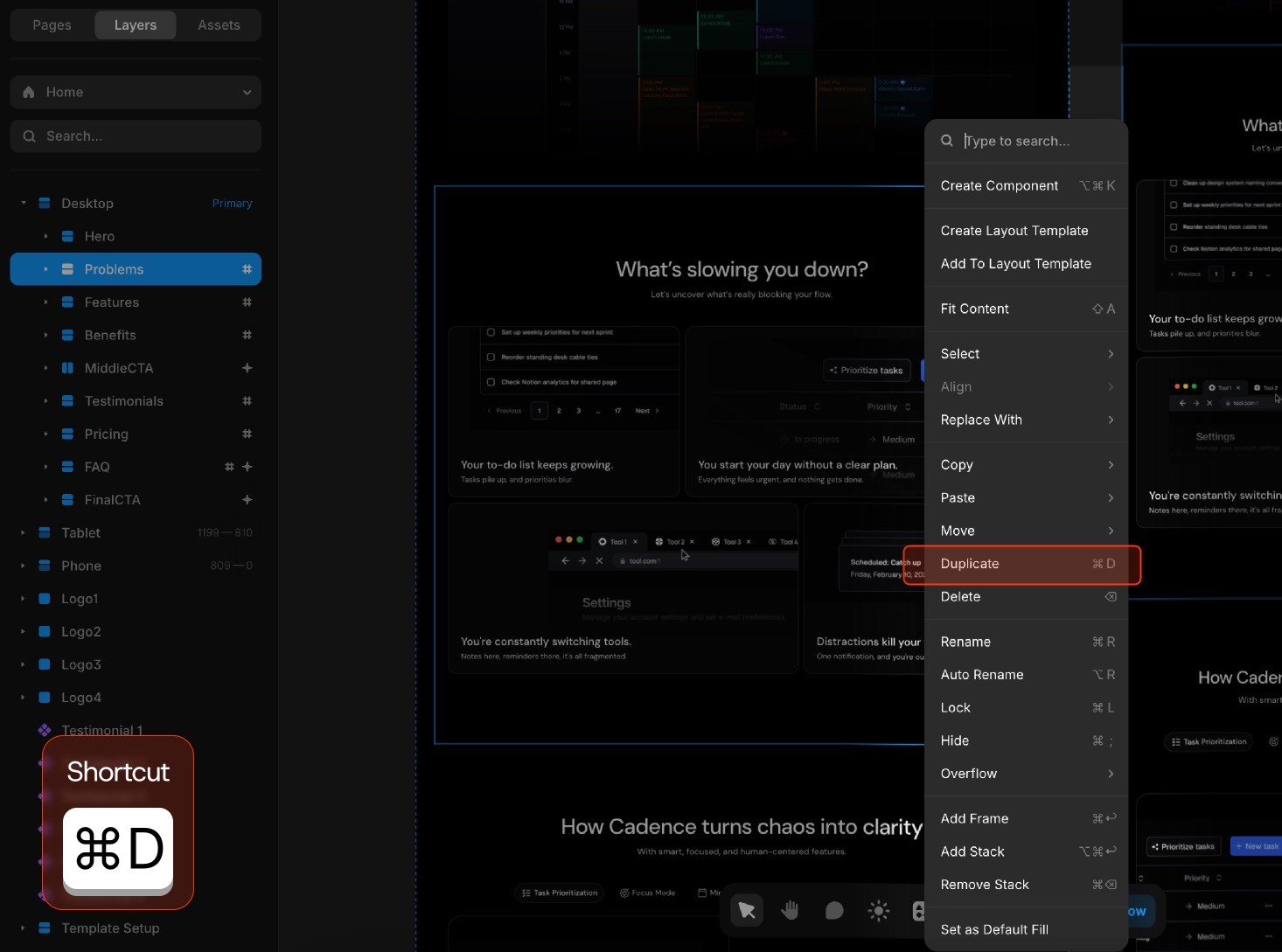Expand the Hero layer
Viewport: 1282px width, 952px height.
point(45,236)
